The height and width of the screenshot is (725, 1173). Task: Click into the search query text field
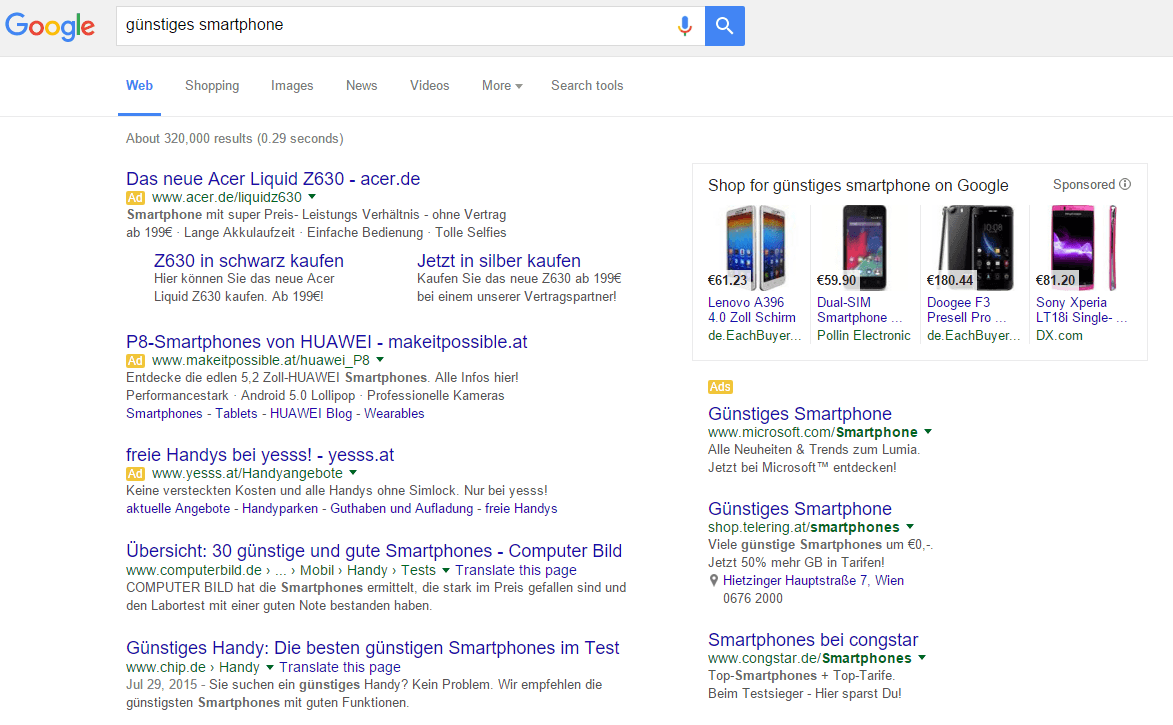[390, 26]
